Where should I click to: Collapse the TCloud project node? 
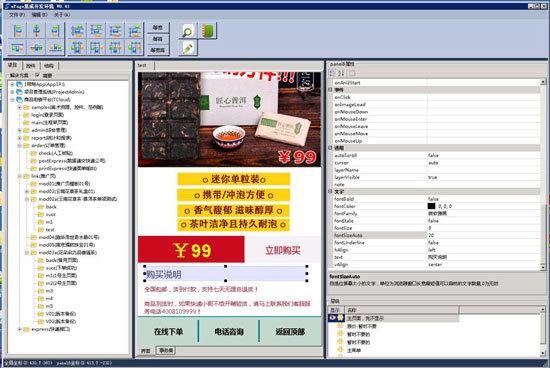click(12, 100)
